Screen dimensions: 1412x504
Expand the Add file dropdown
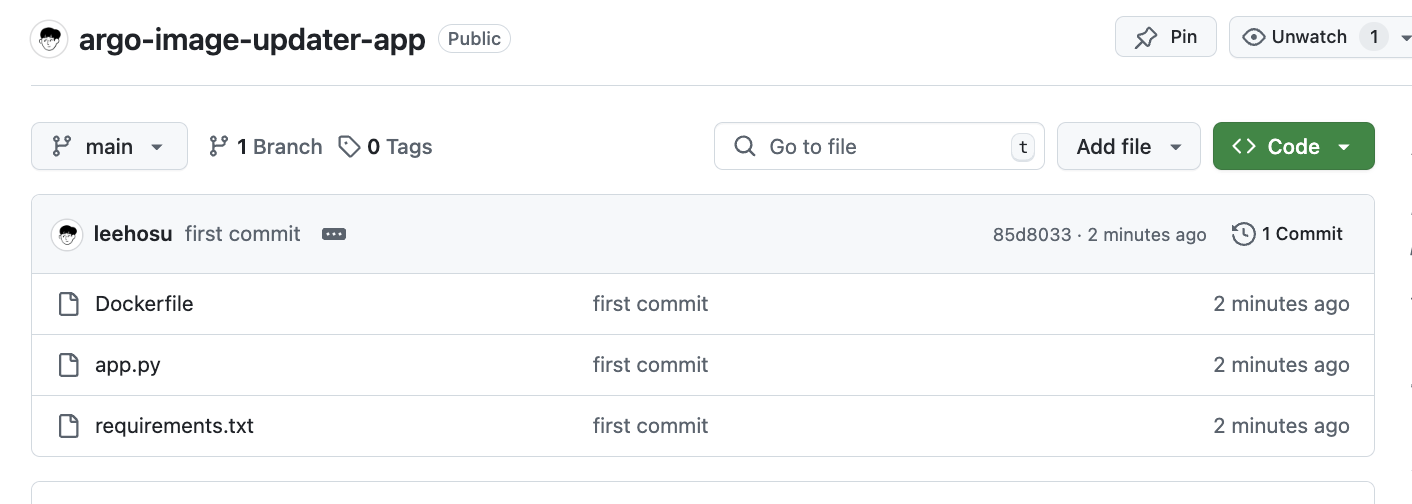[x=1128, y=147]
